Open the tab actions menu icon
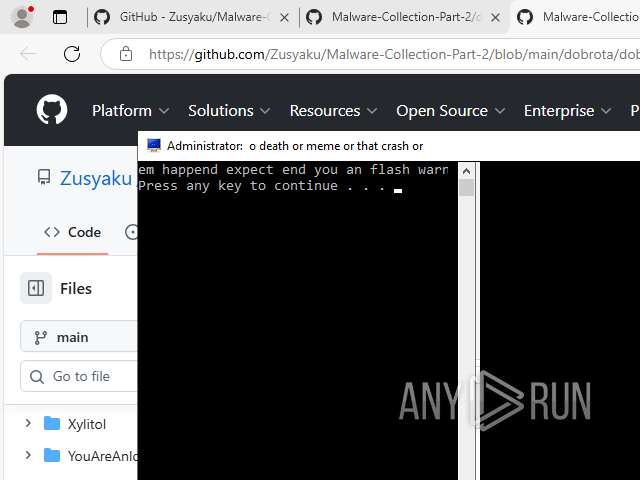Viewport: 640px width, 480px height. [60, 17]
